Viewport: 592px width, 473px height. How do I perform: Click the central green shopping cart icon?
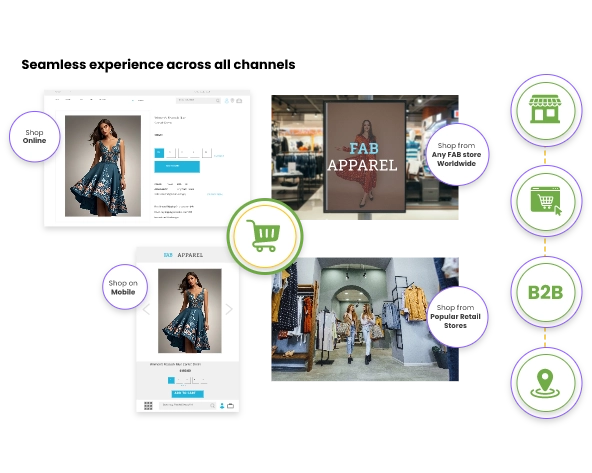(x=265, y=236)
